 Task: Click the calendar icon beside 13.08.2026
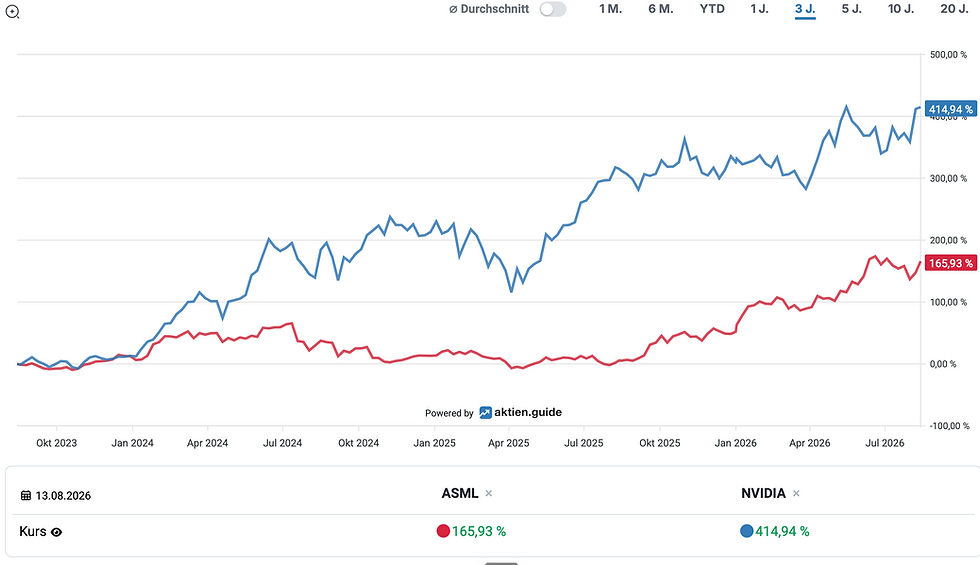(x=26, y=496)
